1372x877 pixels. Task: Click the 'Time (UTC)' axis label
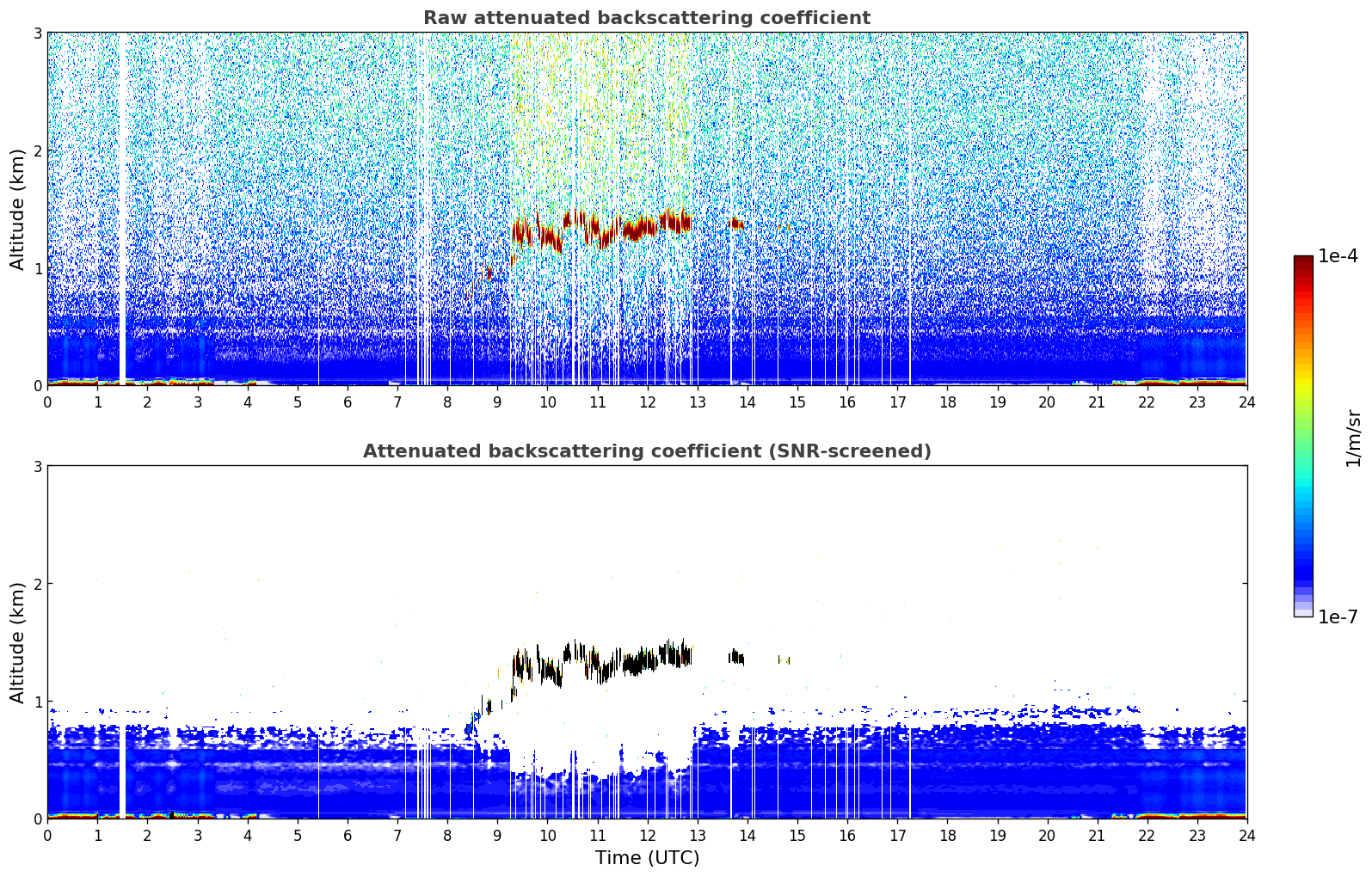pyautogui.click(x=647, y=858)
